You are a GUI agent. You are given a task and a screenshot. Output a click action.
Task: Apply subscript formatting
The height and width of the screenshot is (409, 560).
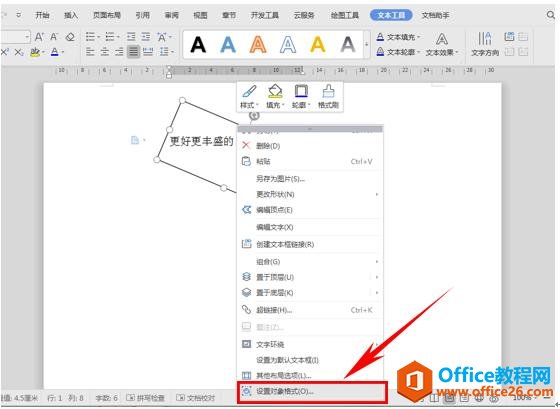pyautogui.click(x=19, y=53)
